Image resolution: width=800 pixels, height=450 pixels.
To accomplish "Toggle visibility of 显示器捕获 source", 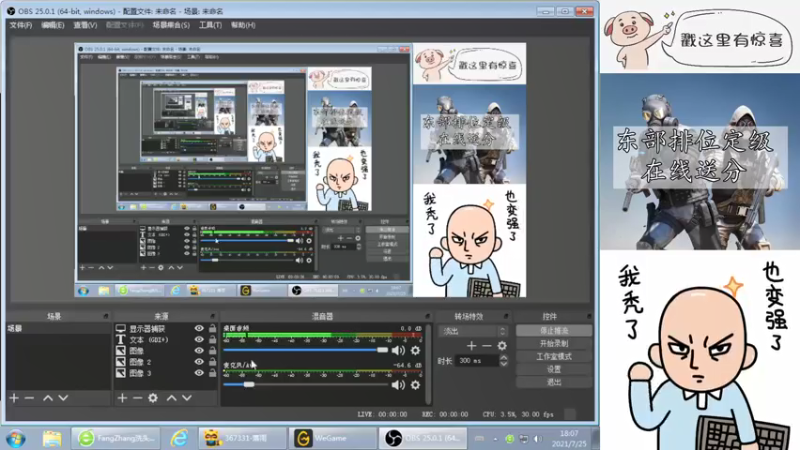I will [199, 329].
